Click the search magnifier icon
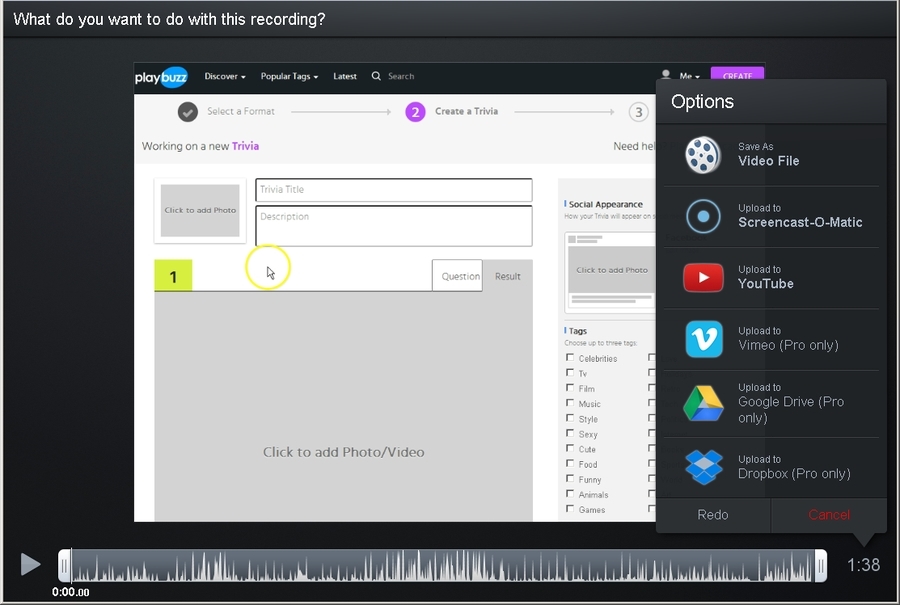The width and height of the screenshot is (900, 605). click(376, 76)
